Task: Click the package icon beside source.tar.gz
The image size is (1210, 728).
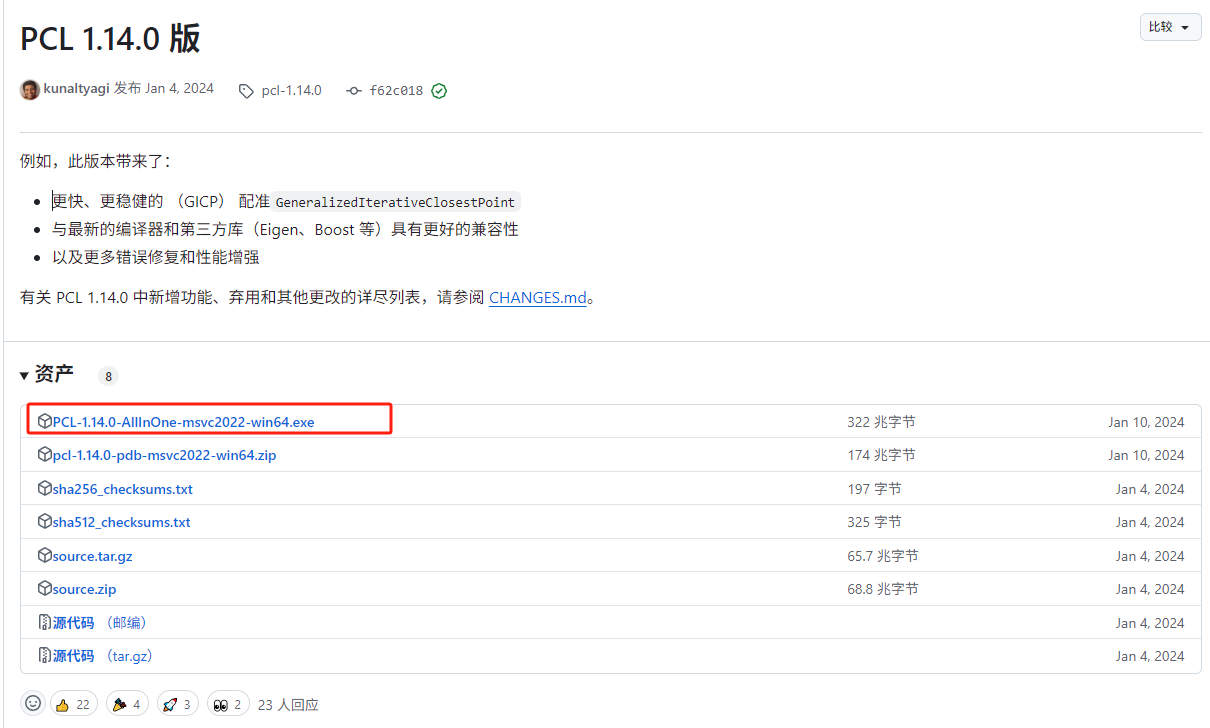Action: click(44, 555)
